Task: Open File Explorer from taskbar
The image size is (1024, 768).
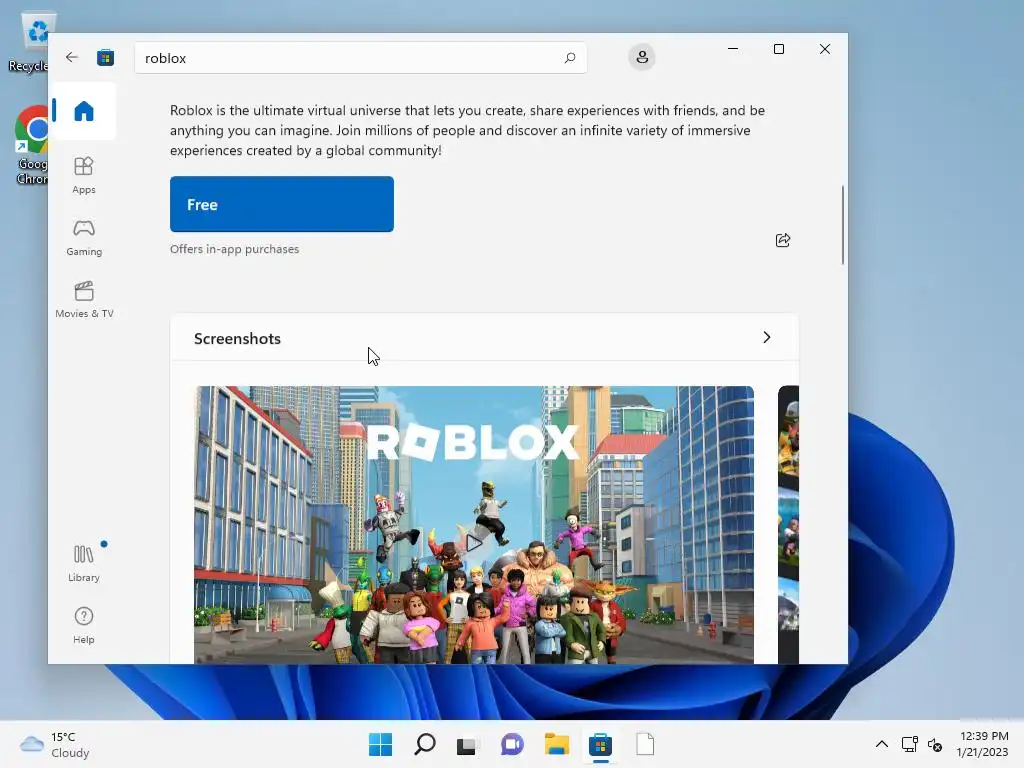Action: tap(556, 744)
